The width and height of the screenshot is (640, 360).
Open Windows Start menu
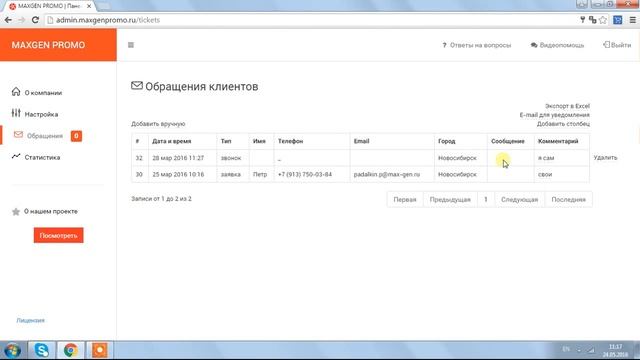(12, 351)
